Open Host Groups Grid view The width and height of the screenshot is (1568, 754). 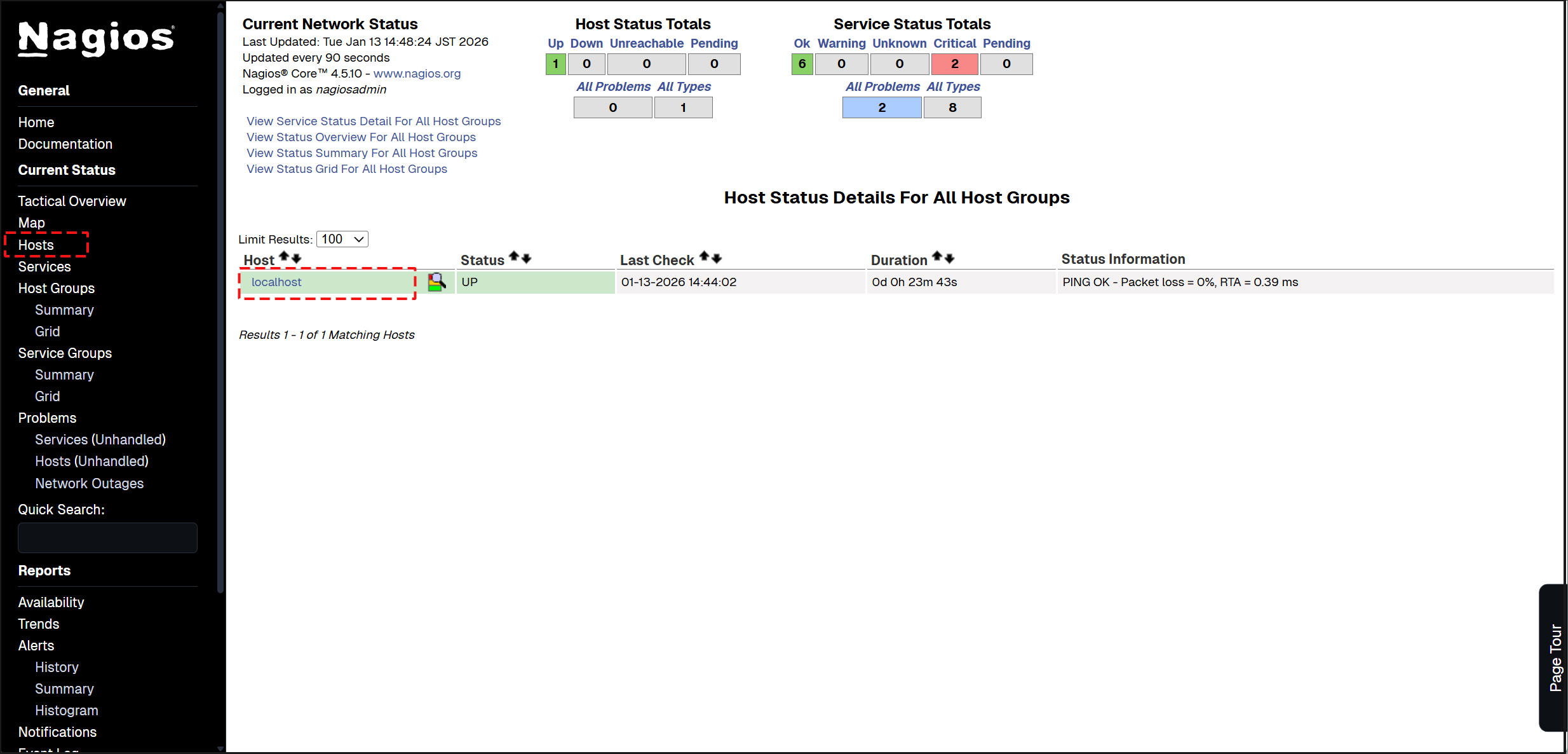47,331
